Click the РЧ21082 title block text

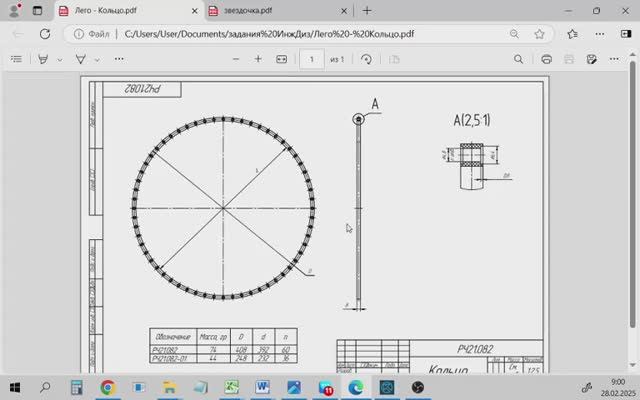pyautogui.click(x=475, y=349)
